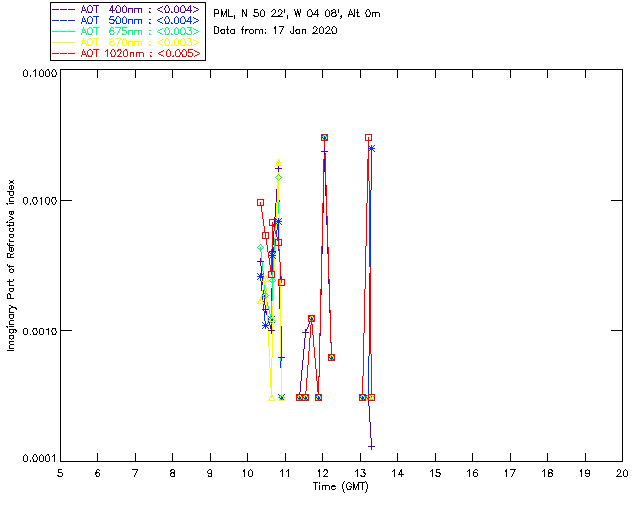Screen dimensions: 640x512
Task: Click the x-axis tick label 20
Action: point(622,473)
